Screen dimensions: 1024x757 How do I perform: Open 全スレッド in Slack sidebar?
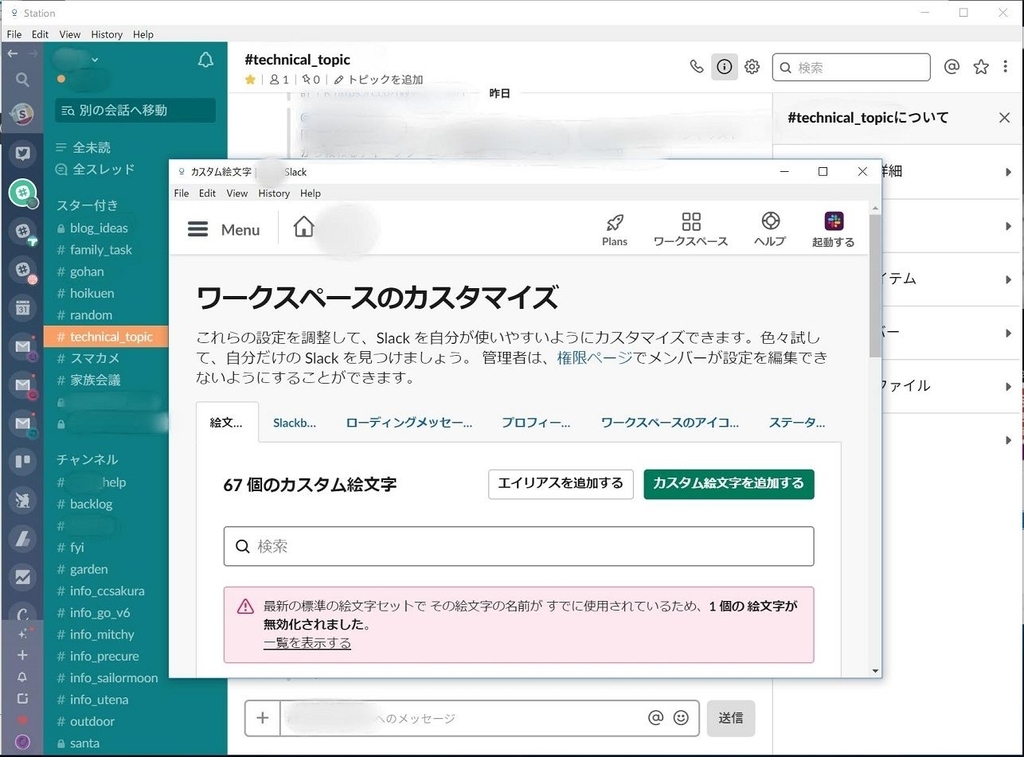pyautogui.click(x=95, y=169)
